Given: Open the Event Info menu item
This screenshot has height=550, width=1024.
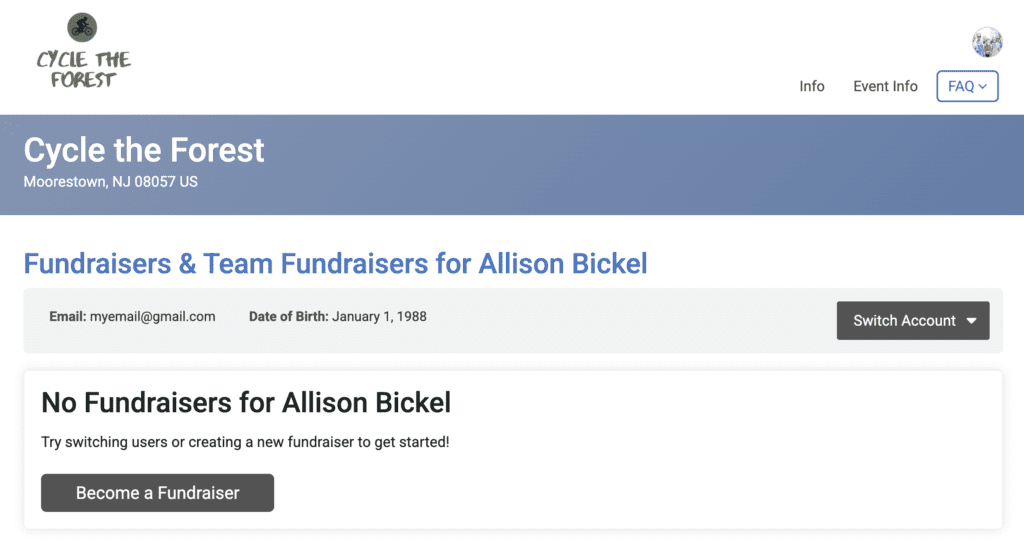Looking at the screenshot, I should pos(885,86).
